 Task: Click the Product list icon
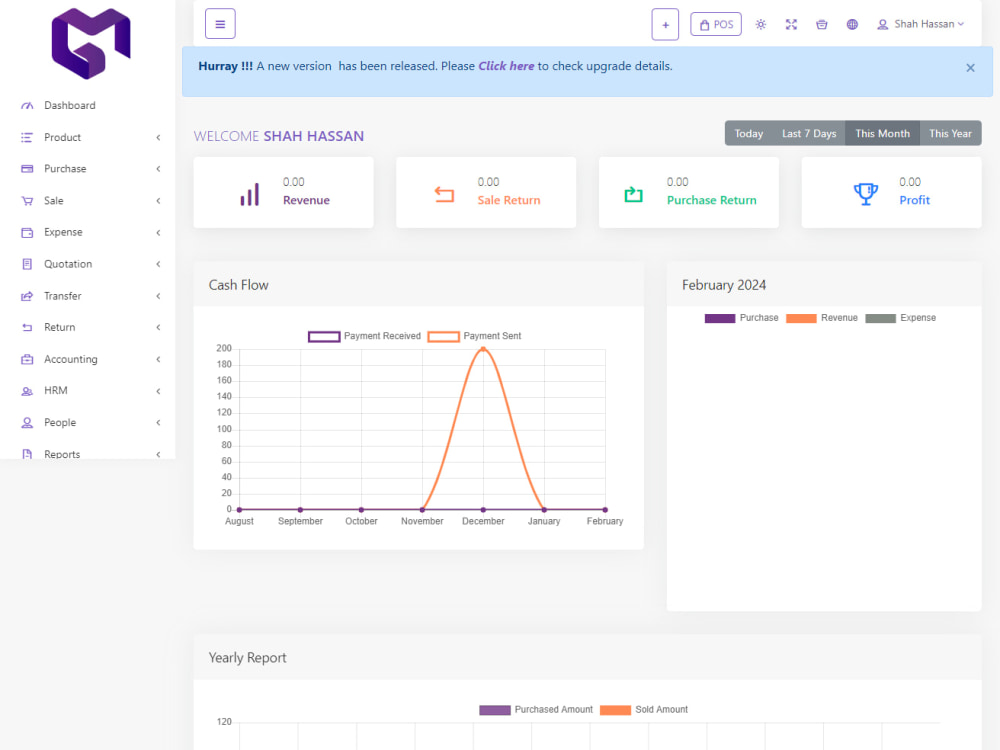(27, 137)
